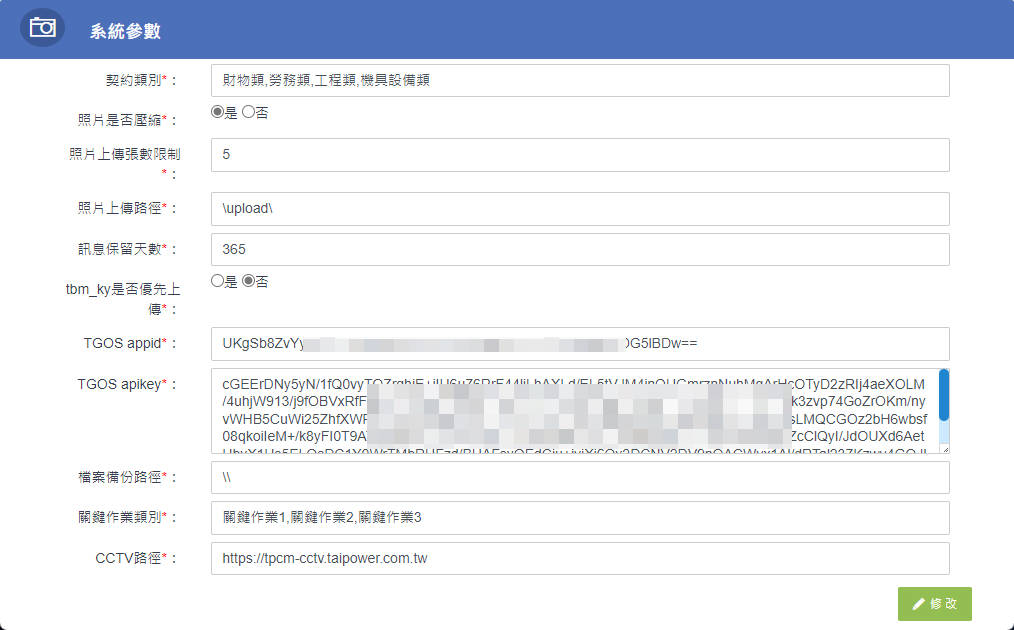Select 是 for tbm_ky是否優先上傳
The image size is (1014, 630).
217,281
